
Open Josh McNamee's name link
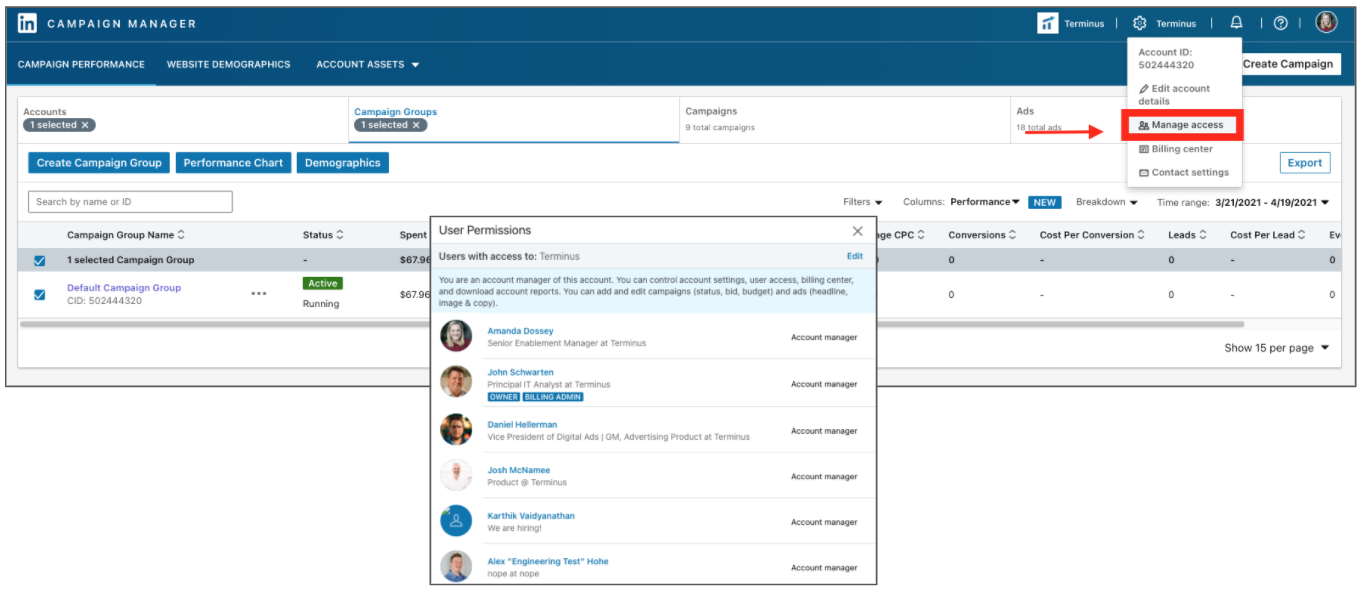tap(518, 470)
